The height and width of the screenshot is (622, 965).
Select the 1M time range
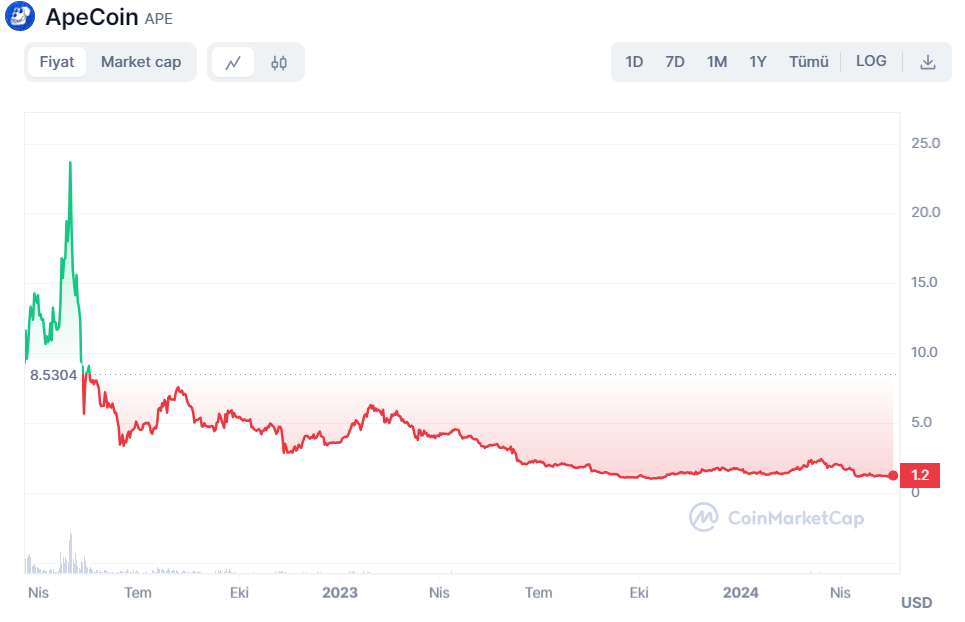pos(717,62)
